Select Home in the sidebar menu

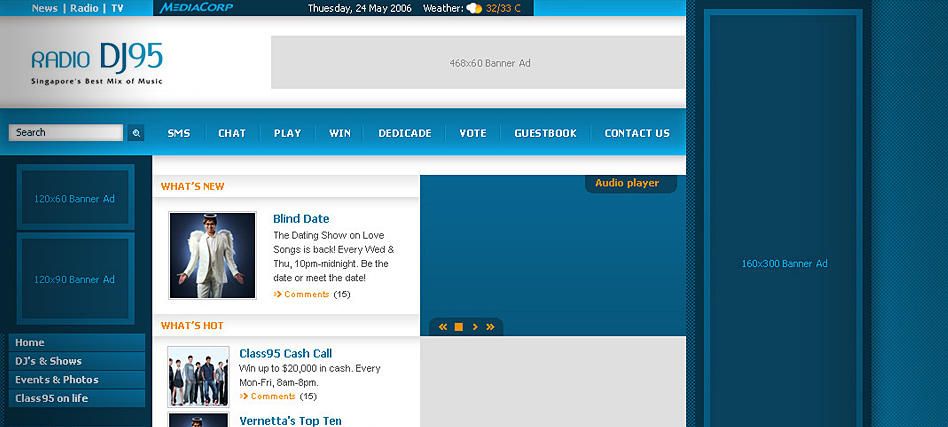tap(77, 342)
